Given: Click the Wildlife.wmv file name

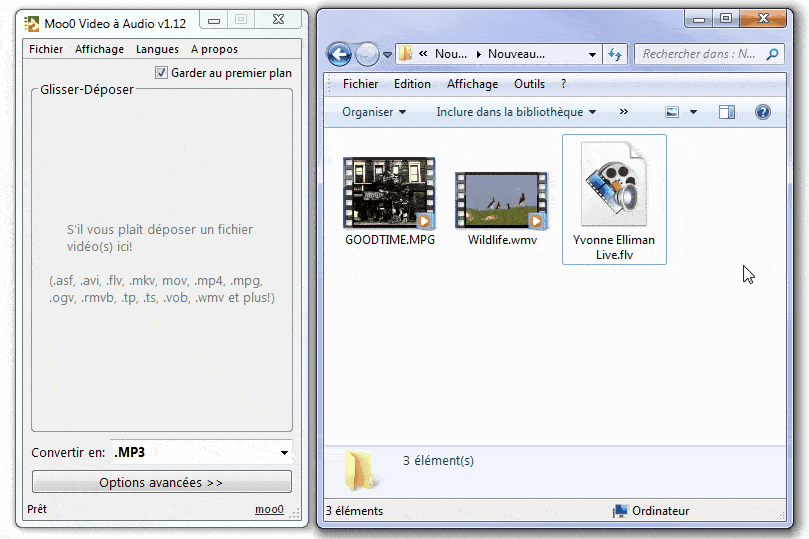Looking at the screenshot, I should click(503, 240).
